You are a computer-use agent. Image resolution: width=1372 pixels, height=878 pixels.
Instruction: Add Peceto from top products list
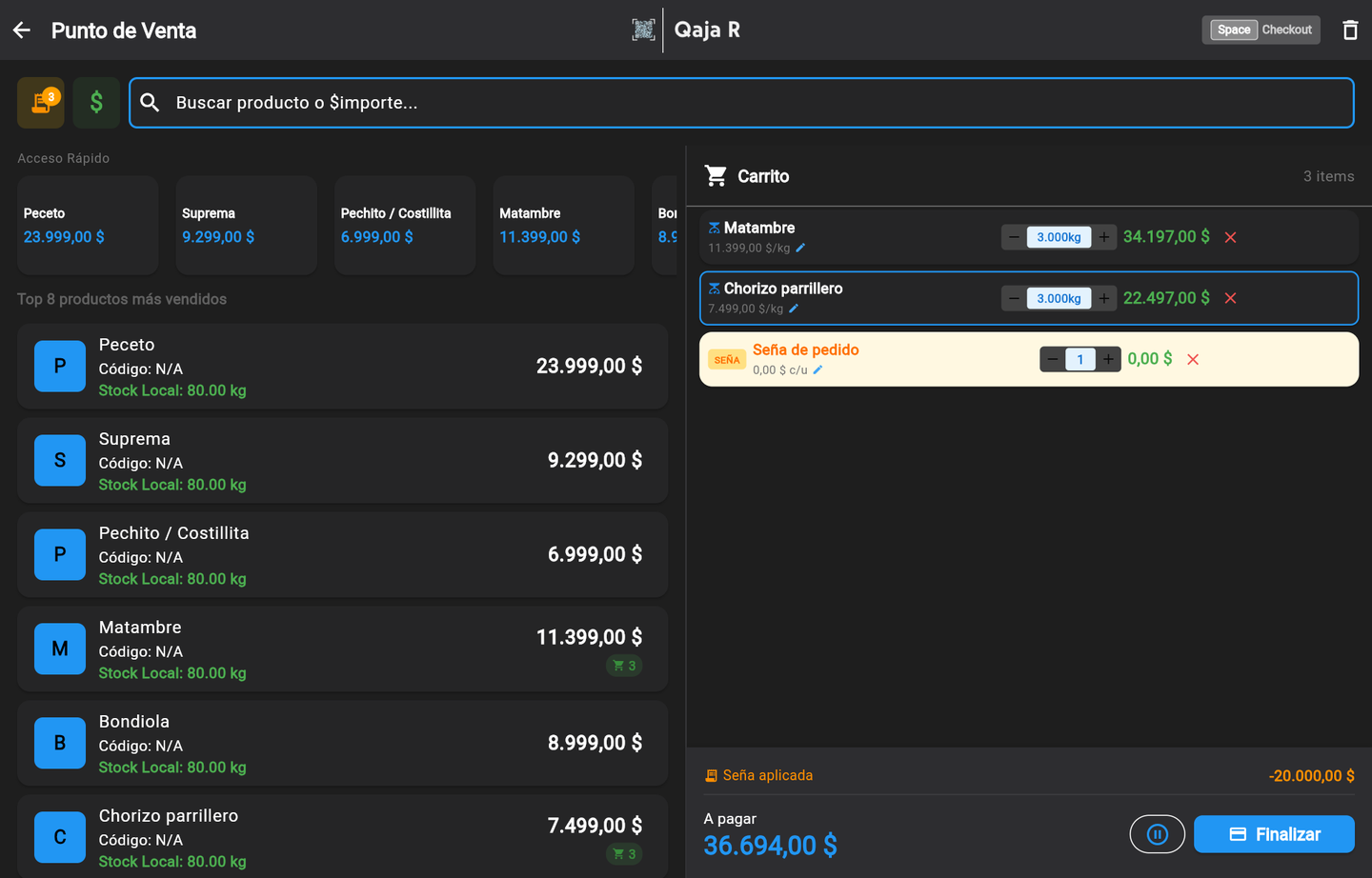pyautogui.click(x=342, y=367)
